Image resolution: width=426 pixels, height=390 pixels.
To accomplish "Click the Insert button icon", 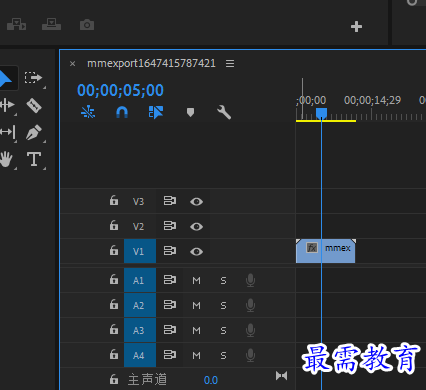I will [x=16, y=25].
